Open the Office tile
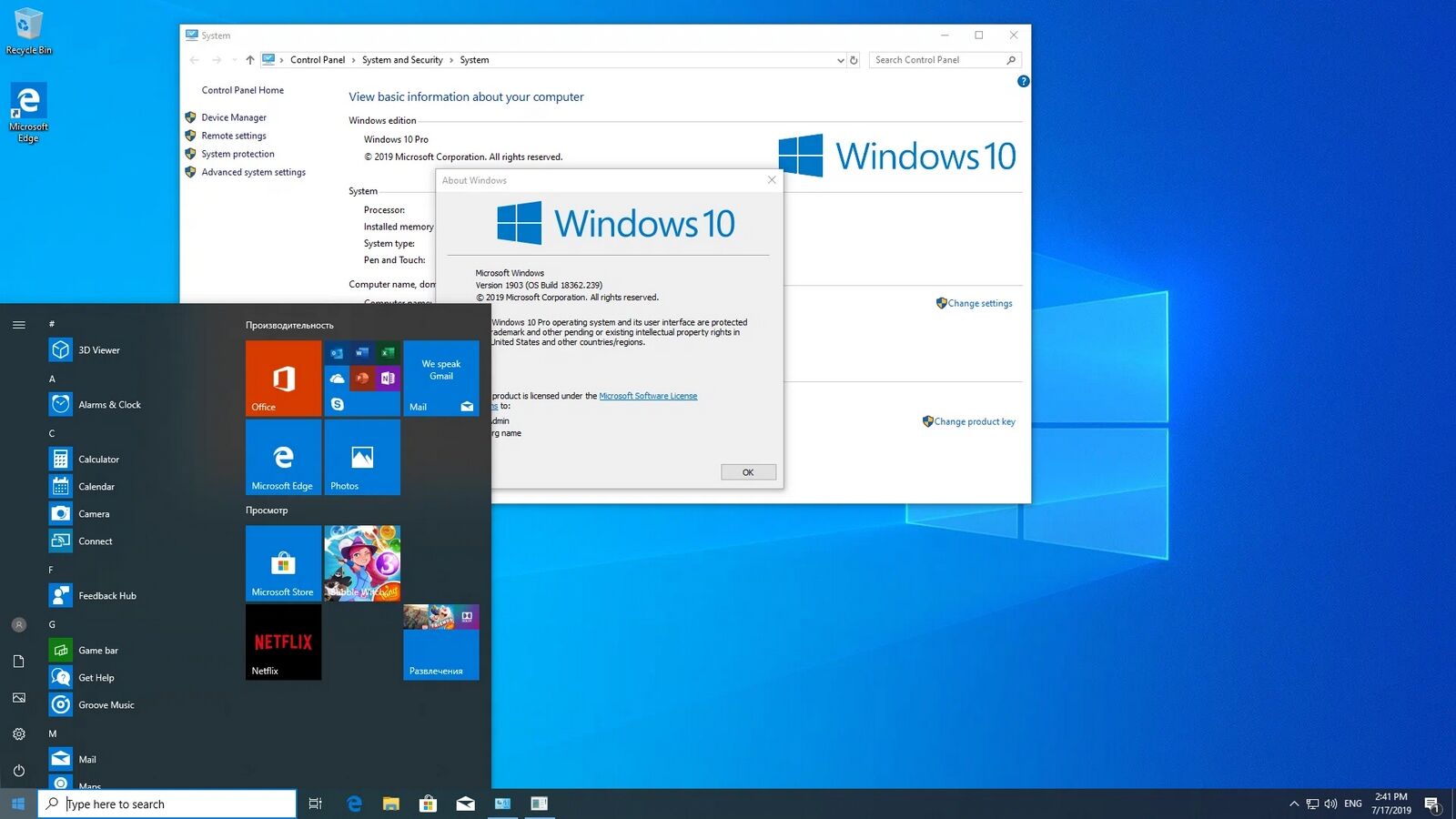This screenshot has height=819, width=1456. tap(283, 379)
